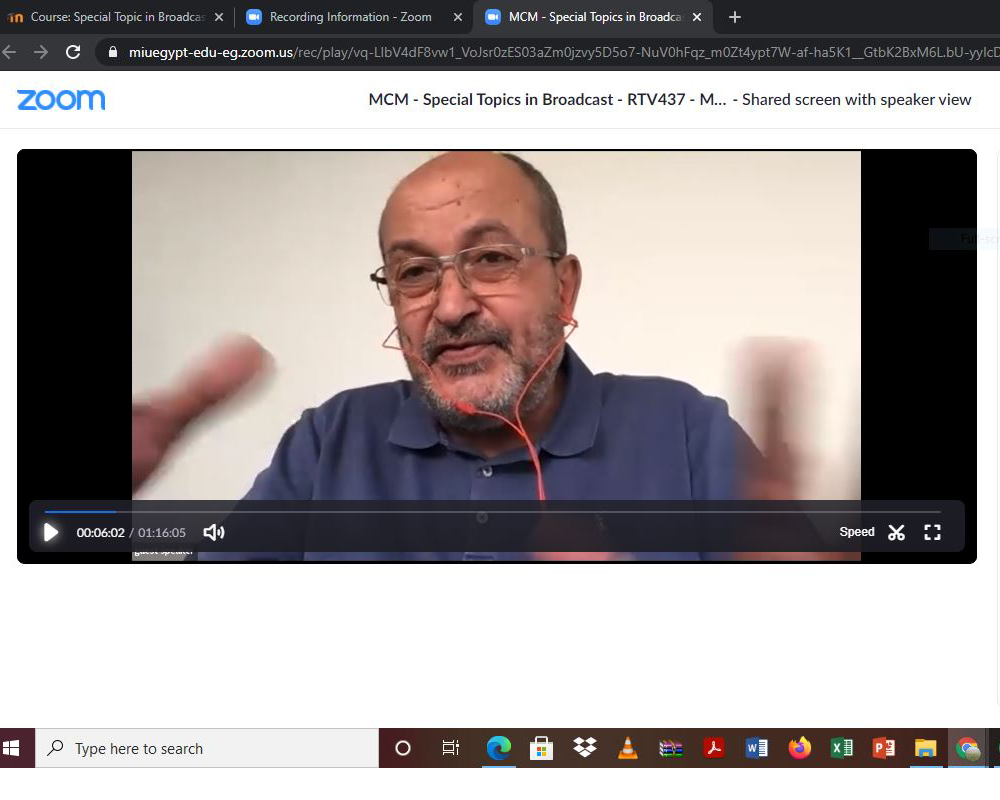
Task: Play the Zoom recording
Action: [x=51, y=532]
